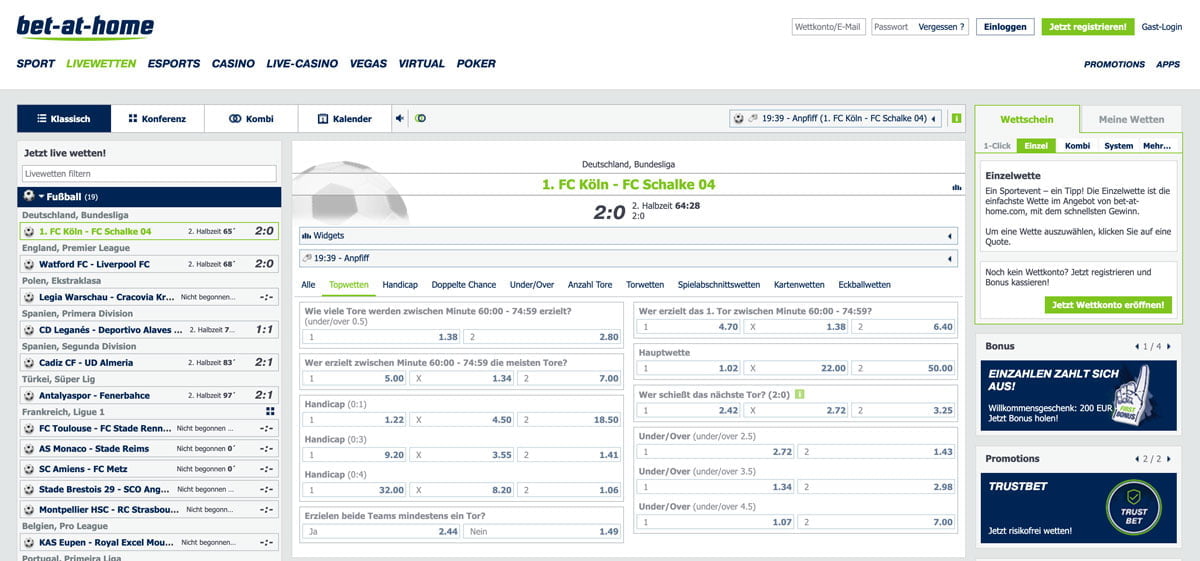Screen dimensions: 1200x561
Task: Click the green info icon top right of match bar
Action: point(957,118)
